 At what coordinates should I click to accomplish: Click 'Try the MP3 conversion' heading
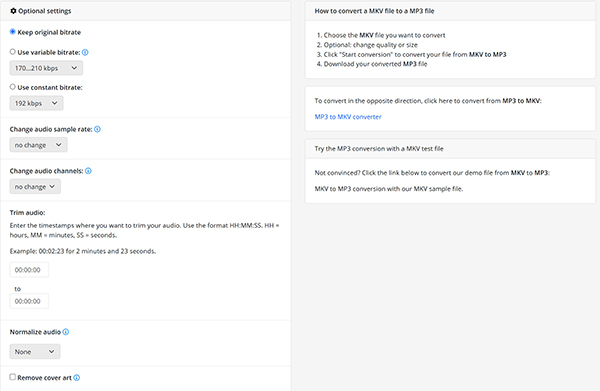(379, 148)
